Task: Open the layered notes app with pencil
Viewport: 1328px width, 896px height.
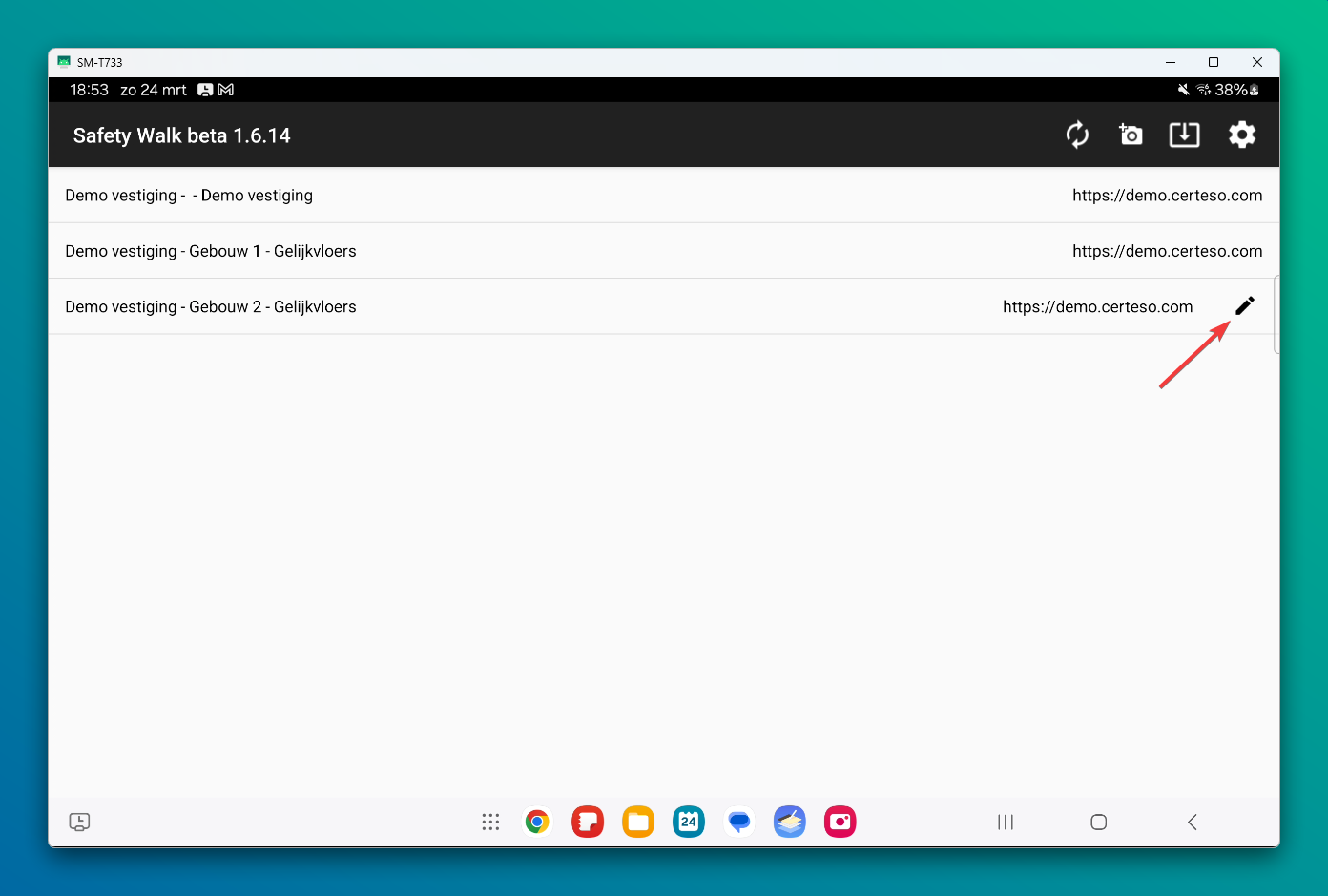Action: [790, 822]
